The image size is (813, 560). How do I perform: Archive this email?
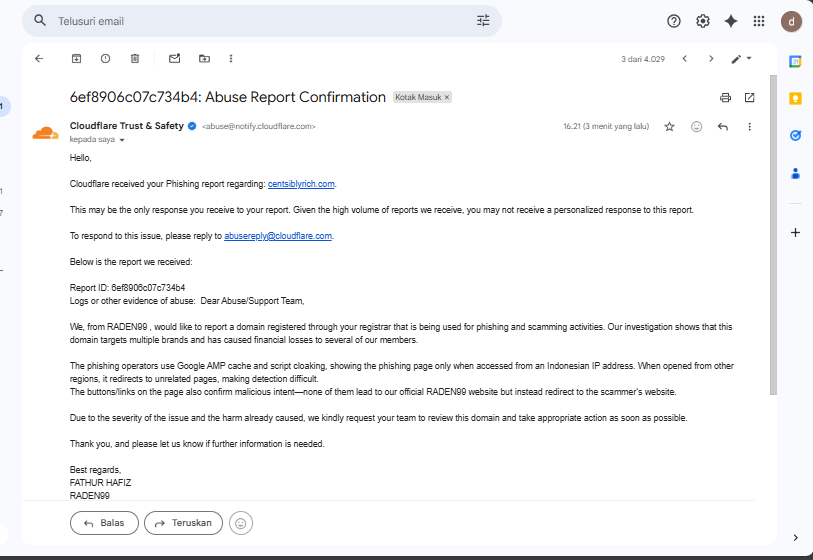(x=76, y=59)
